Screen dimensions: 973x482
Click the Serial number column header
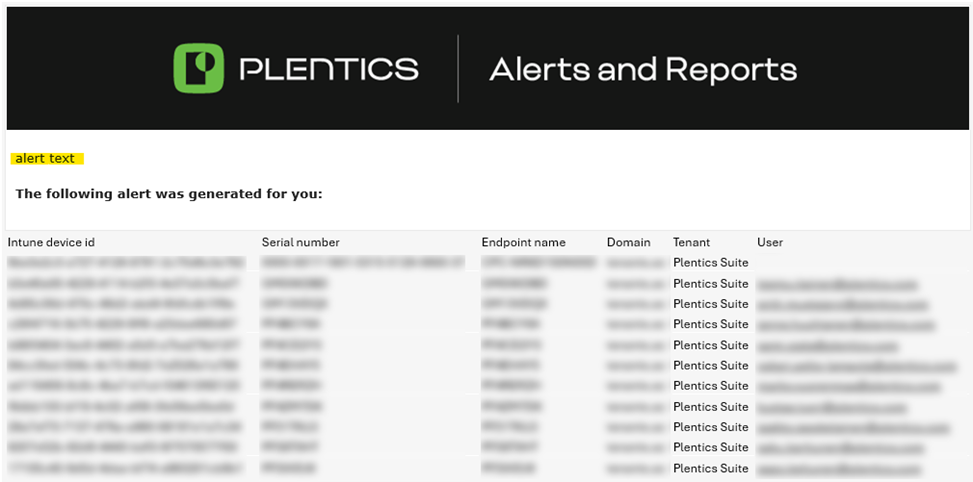(300, 242)
